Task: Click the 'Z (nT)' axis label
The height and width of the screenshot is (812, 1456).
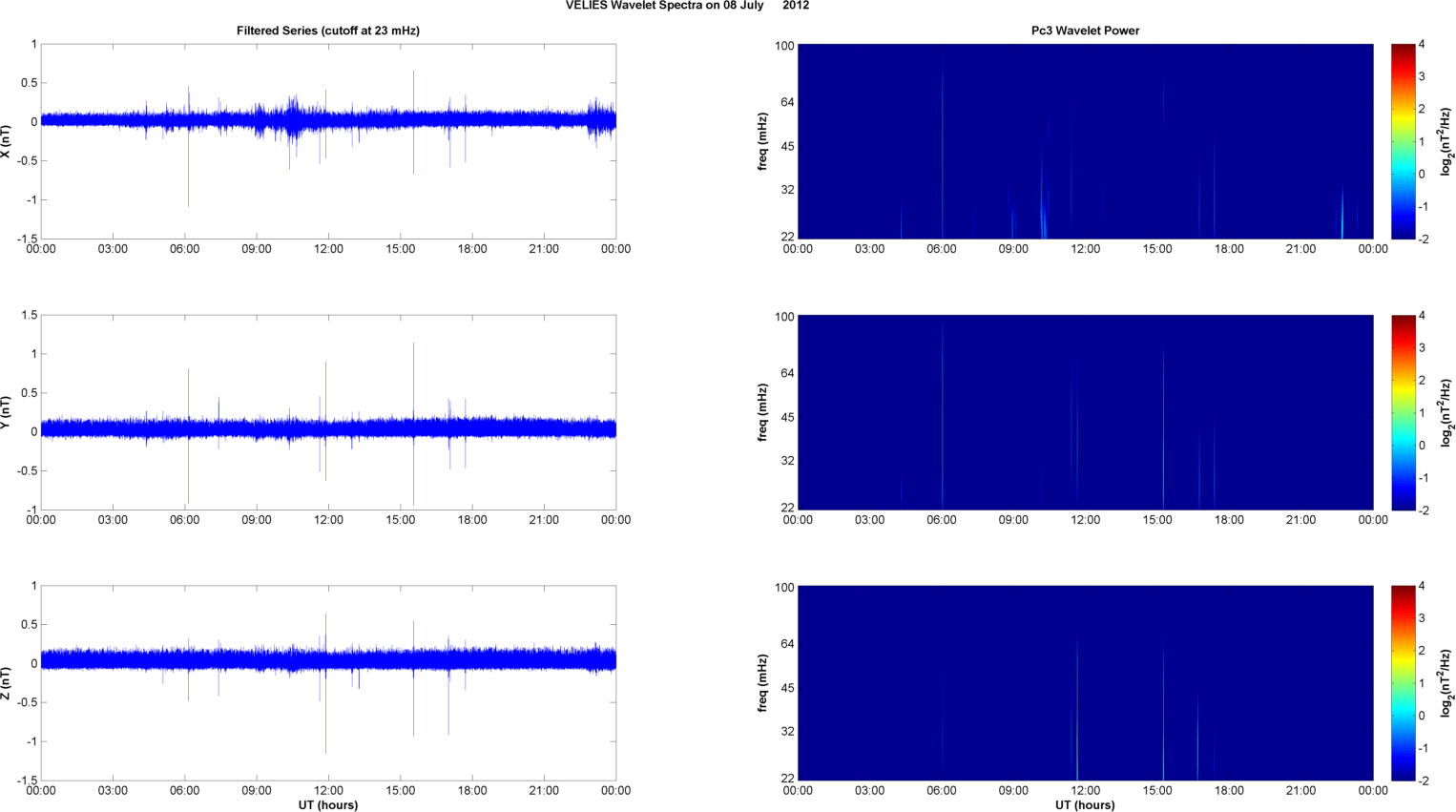Action: [6, 683]
